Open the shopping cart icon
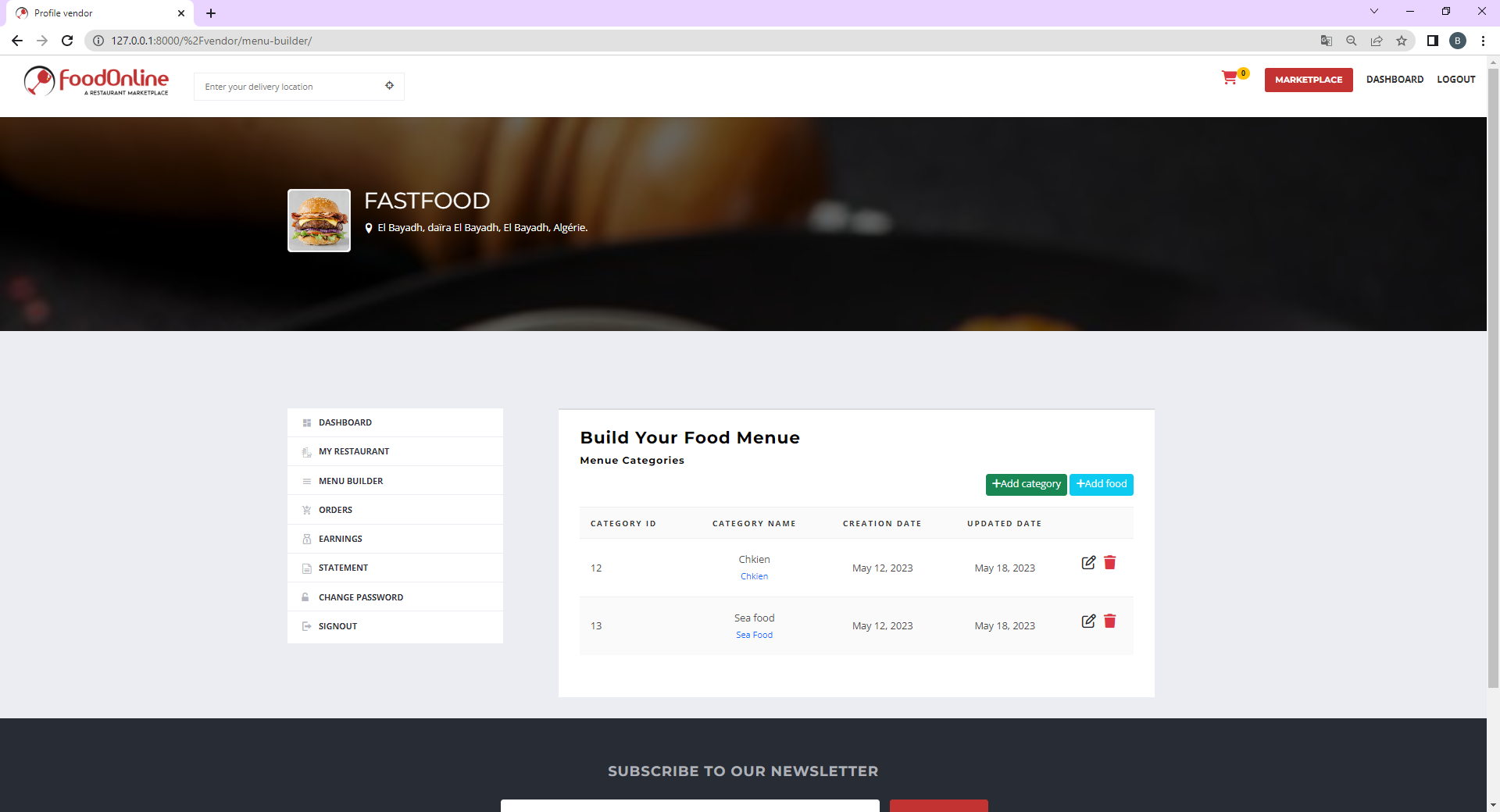Viewport: 1500px width, 812px height. click(1229, 78)
